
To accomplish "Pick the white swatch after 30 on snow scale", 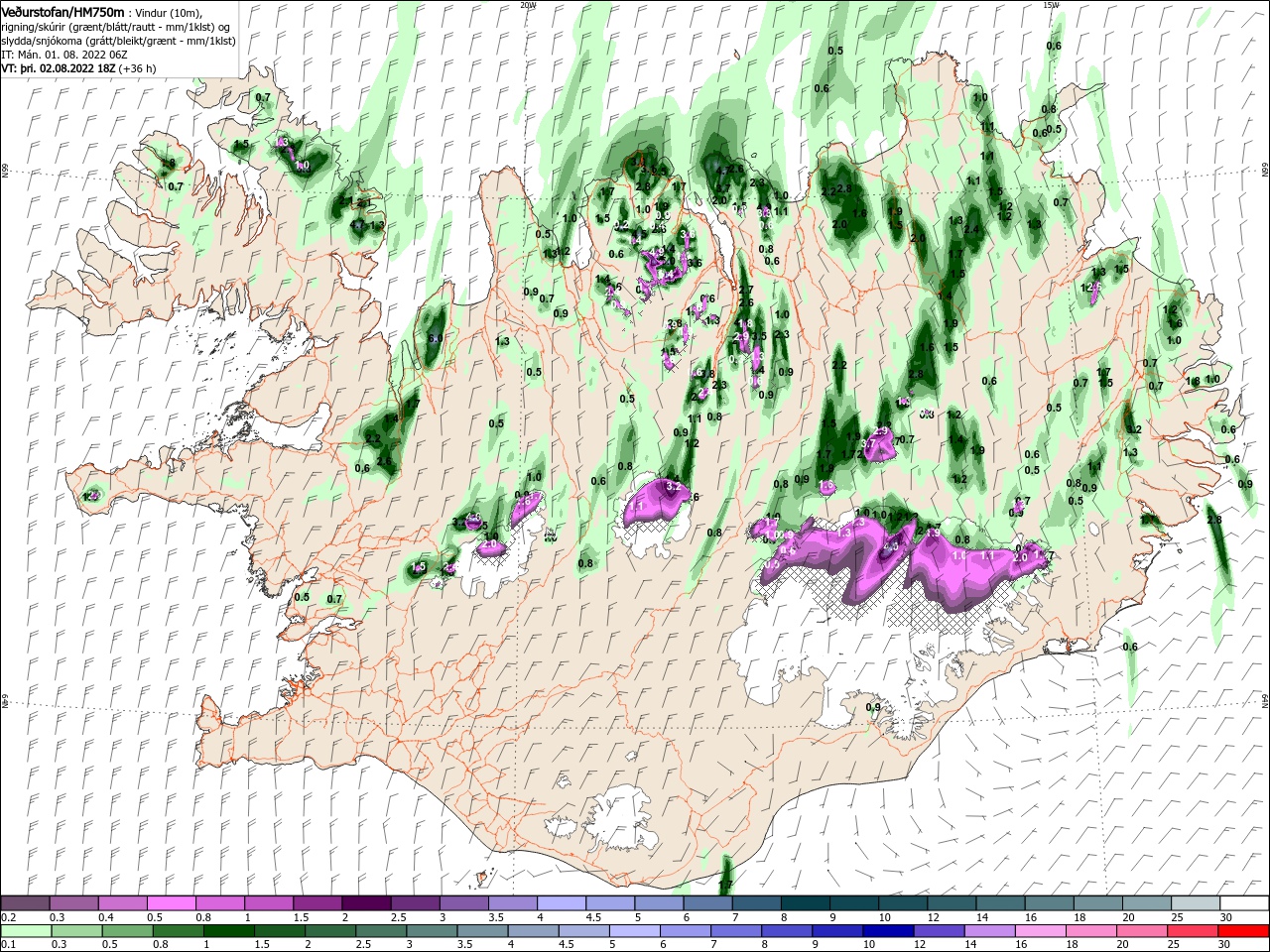I will pyautogui.click(x=1242, y=902).
